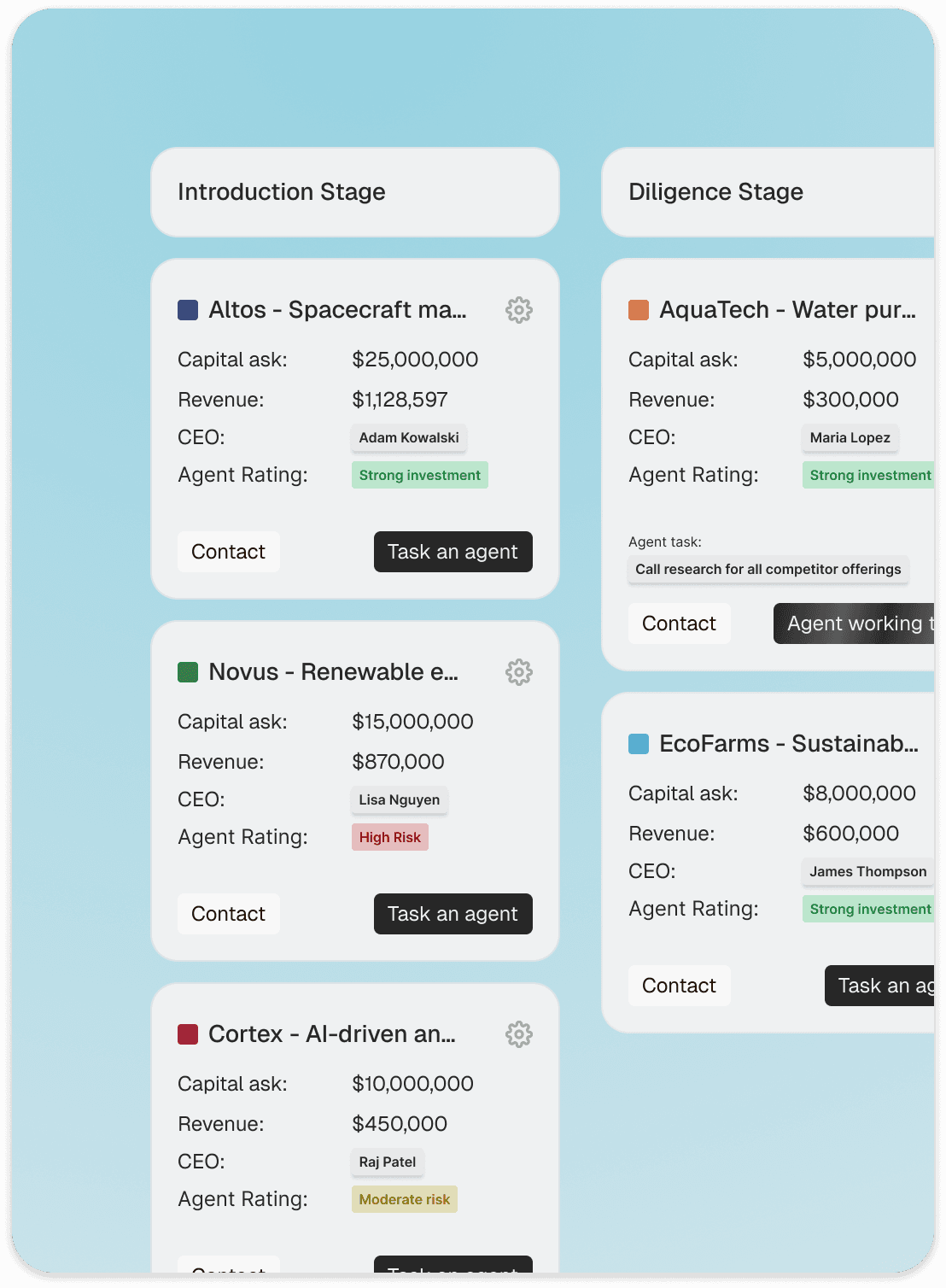Open settings gear on Novus card
The height and width of the screenshot is (1288, 946).
[518, 672]
